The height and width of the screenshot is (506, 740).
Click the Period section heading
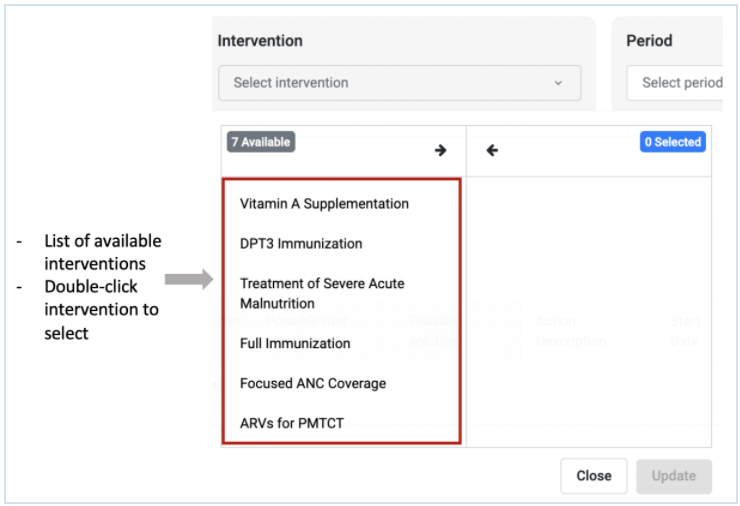coord(649,41)
